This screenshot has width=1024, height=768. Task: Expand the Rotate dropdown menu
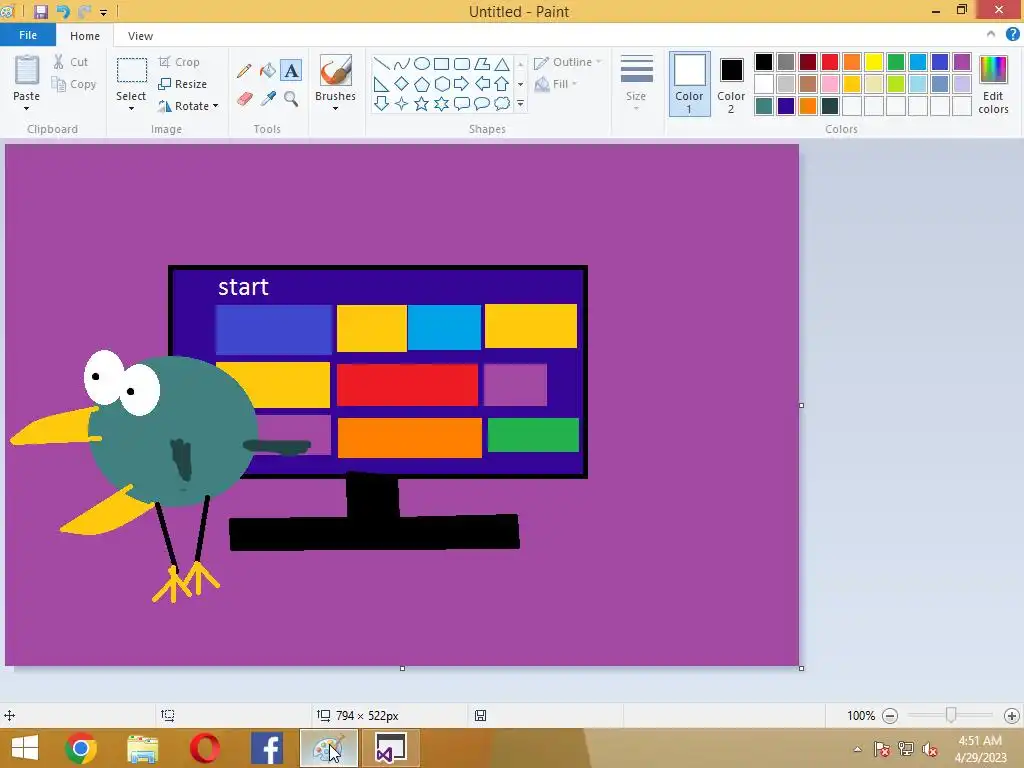pyautogui.click(x=216, y=106)
